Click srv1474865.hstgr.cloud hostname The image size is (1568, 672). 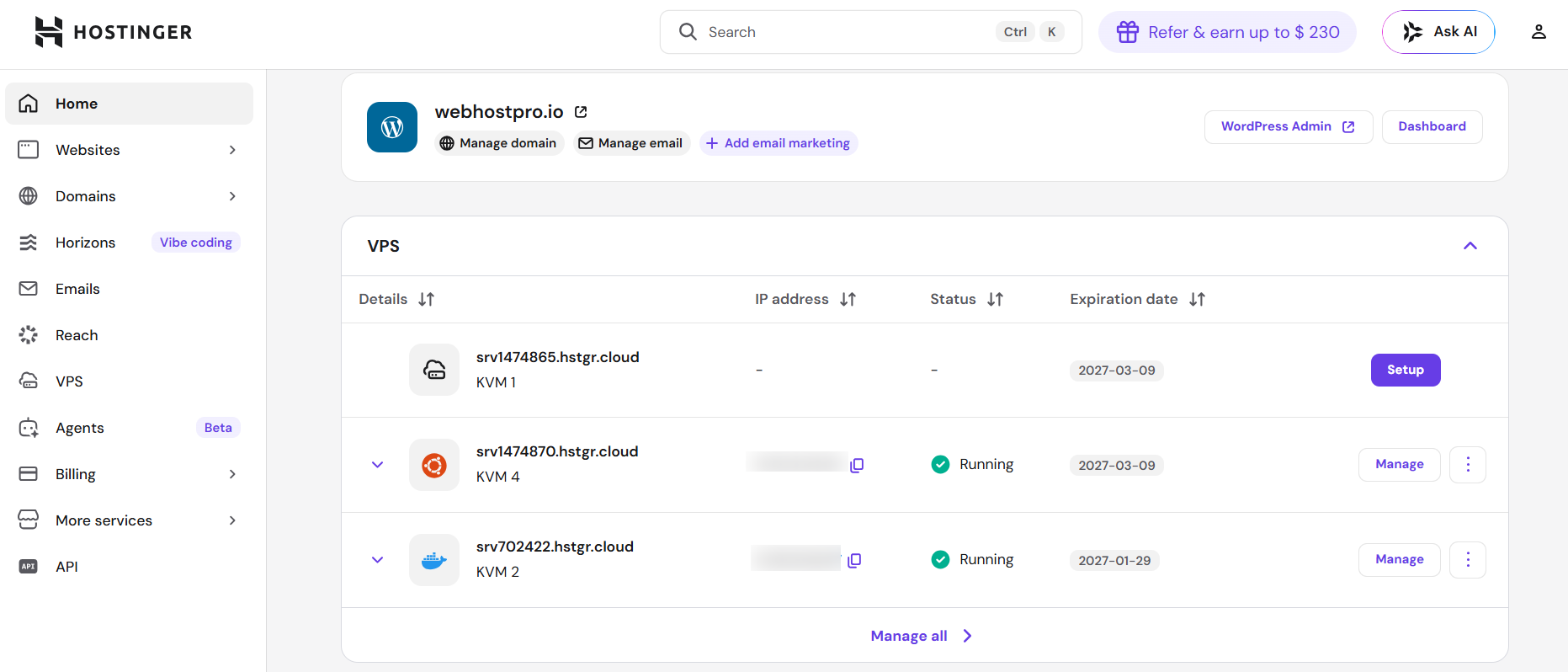[x=558, y=357]
